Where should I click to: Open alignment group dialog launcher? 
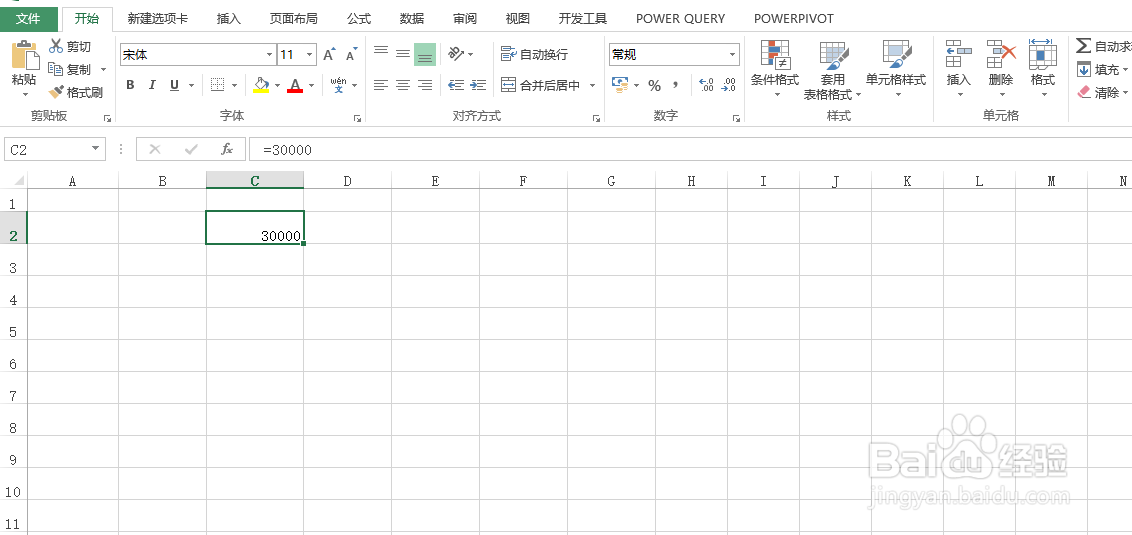click(596, 118)
